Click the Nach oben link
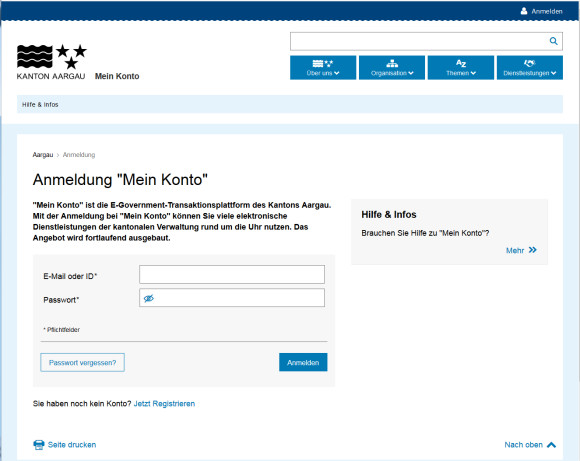This screenshot has height=461, width=580. (x=523, y=445)
